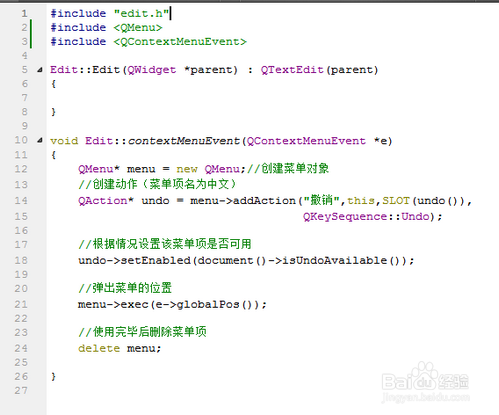
Task: Click menu->exec on line 21
Action: tap(113, 304)
